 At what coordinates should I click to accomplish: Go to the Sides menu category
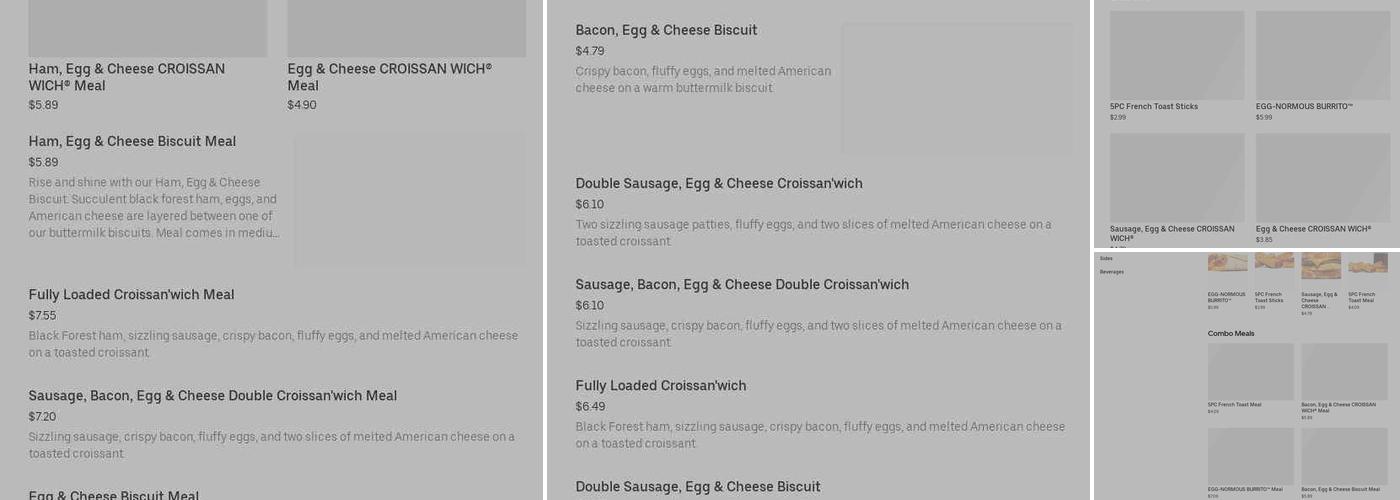1106,258
